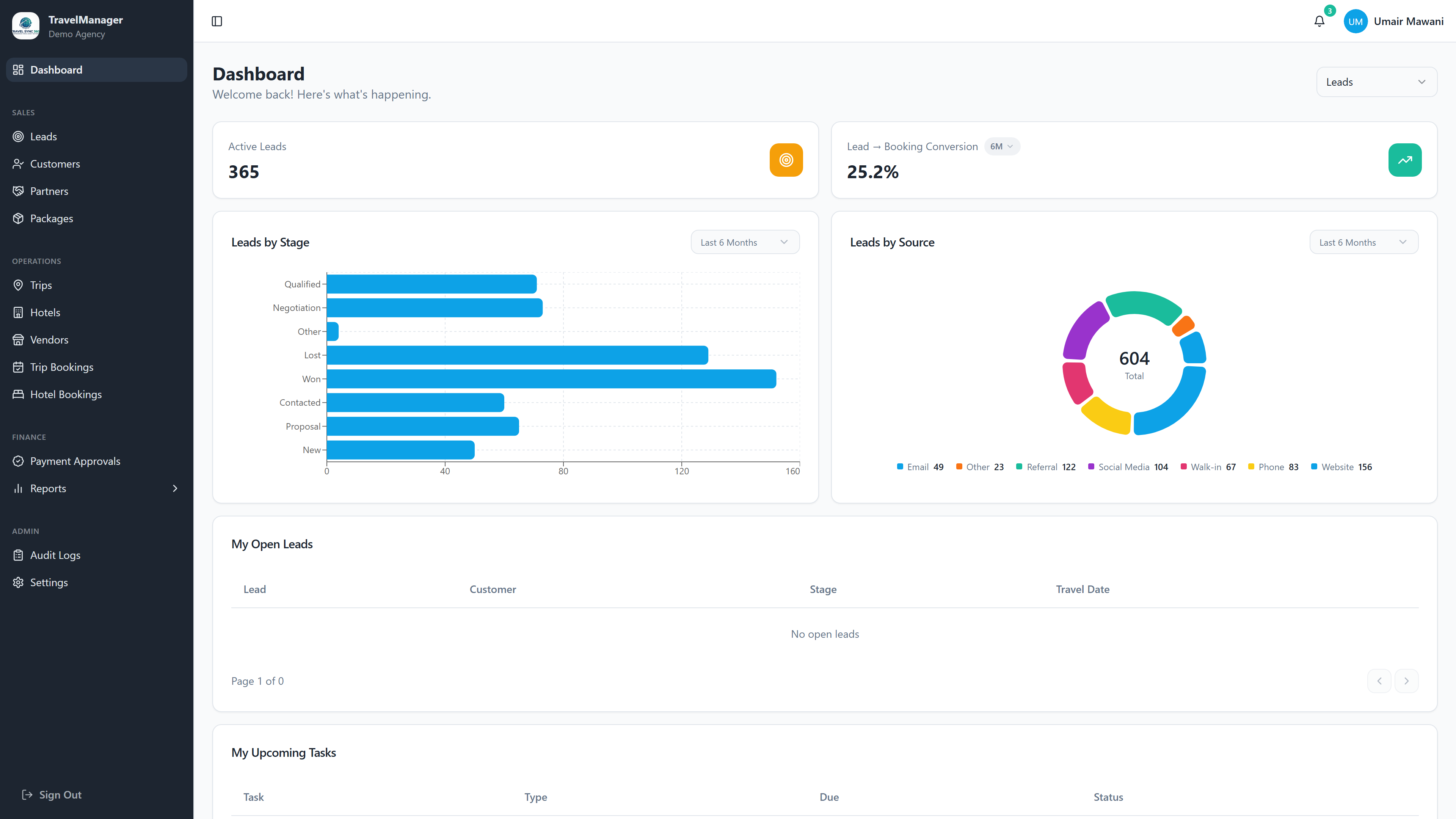Click the UM user avatar
This screenshot has height=819, width=1456.
click(1356, 22)
